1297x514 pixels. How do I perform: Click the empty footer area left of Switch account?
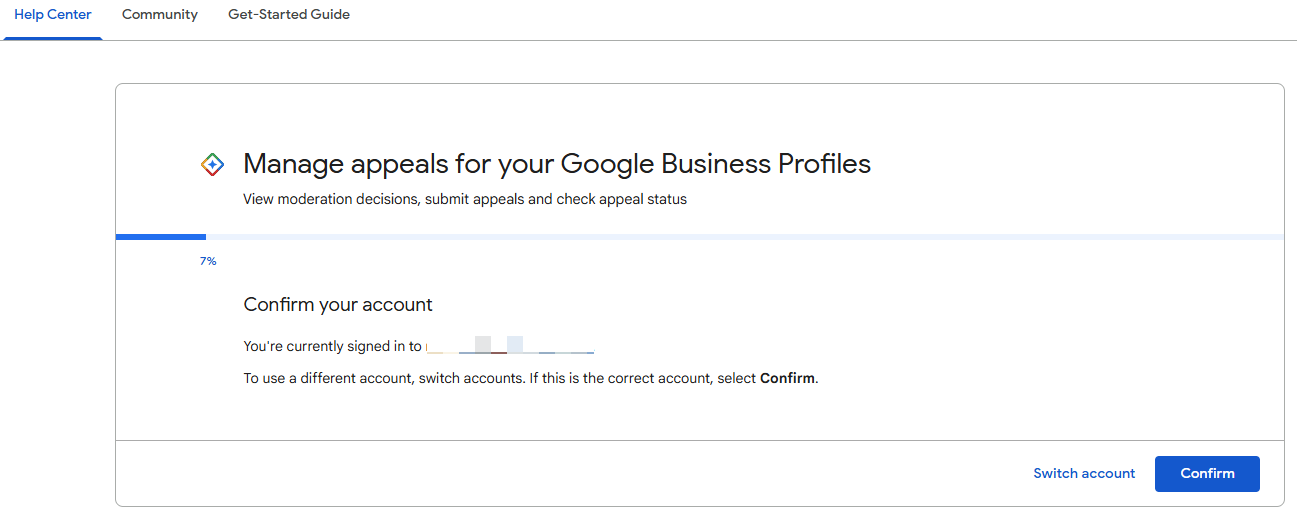[x=570, y=473]
